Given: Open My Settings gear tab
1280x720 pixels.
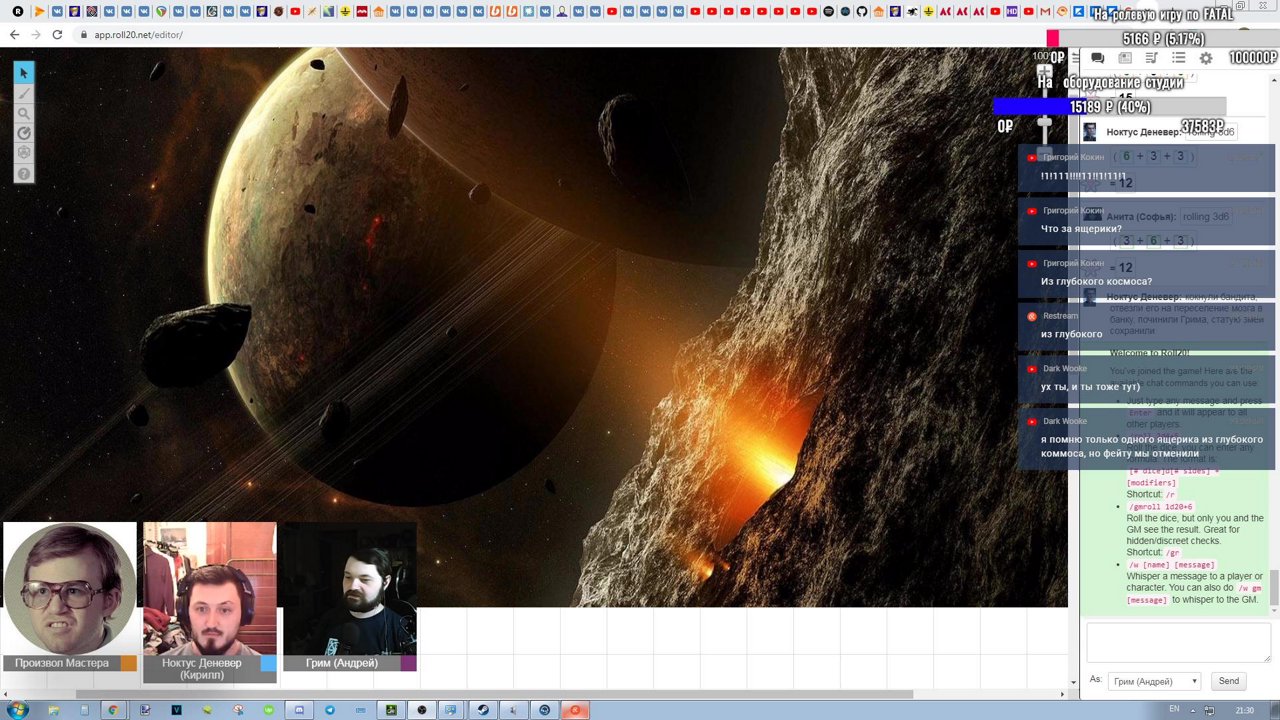Looking at the screenshot, I should click(x=1205, y=58).
